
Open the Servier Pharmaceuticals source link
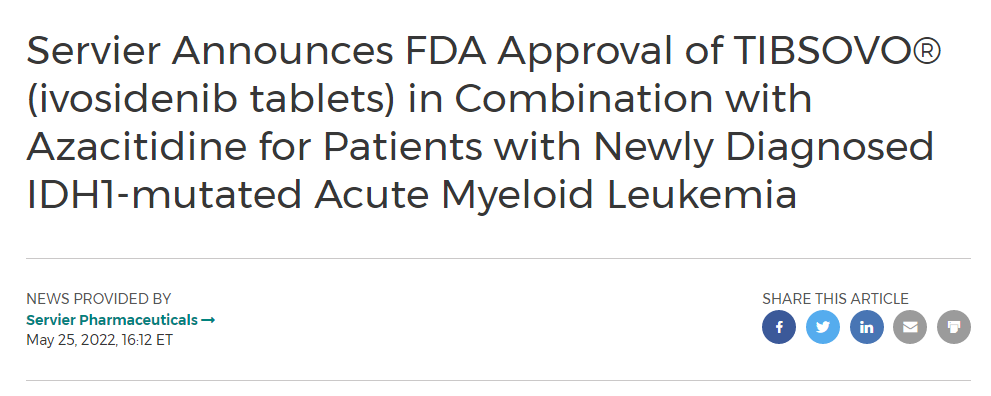112,320
